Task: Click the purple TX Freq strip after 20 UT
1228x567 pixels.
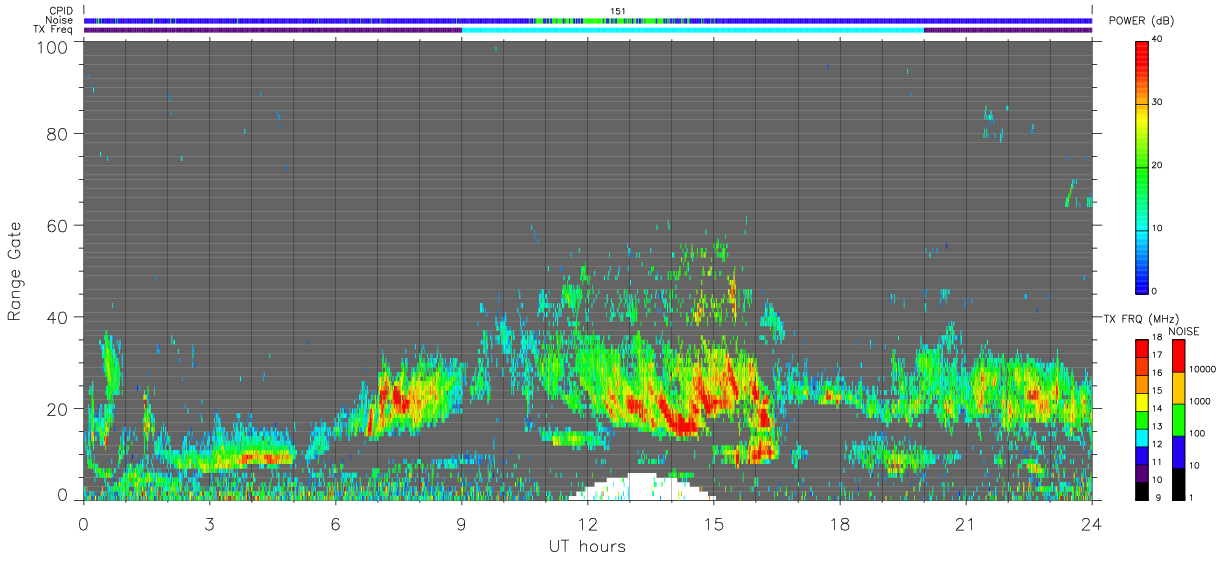Action: click(1008, 29)
